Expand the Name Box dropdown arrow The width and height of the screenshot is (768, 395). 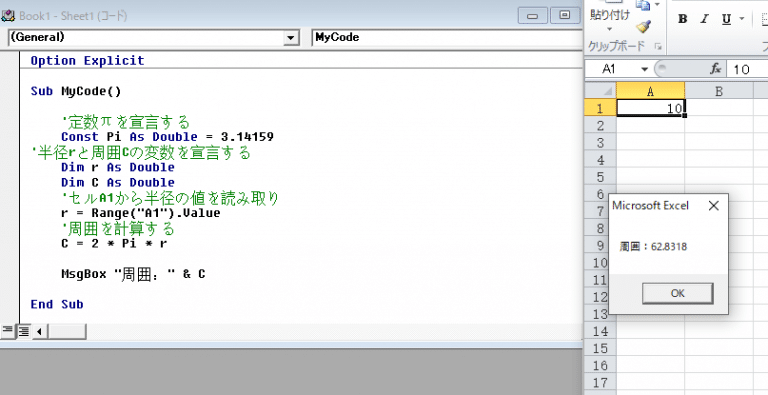click(645, 69)
